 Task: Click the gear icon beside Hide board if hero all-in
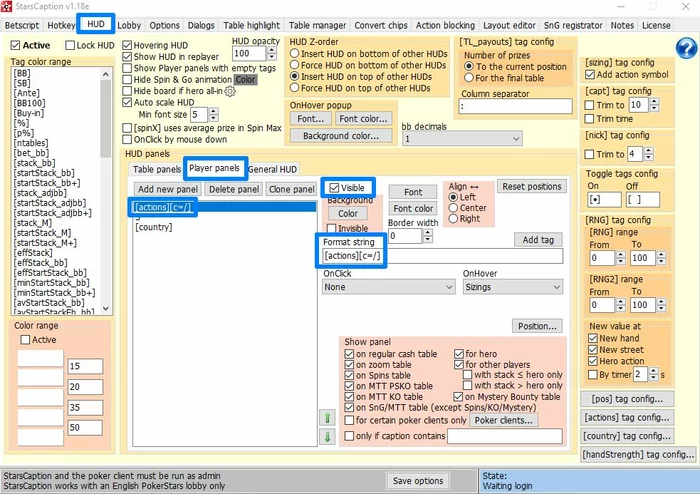(230, 91)
